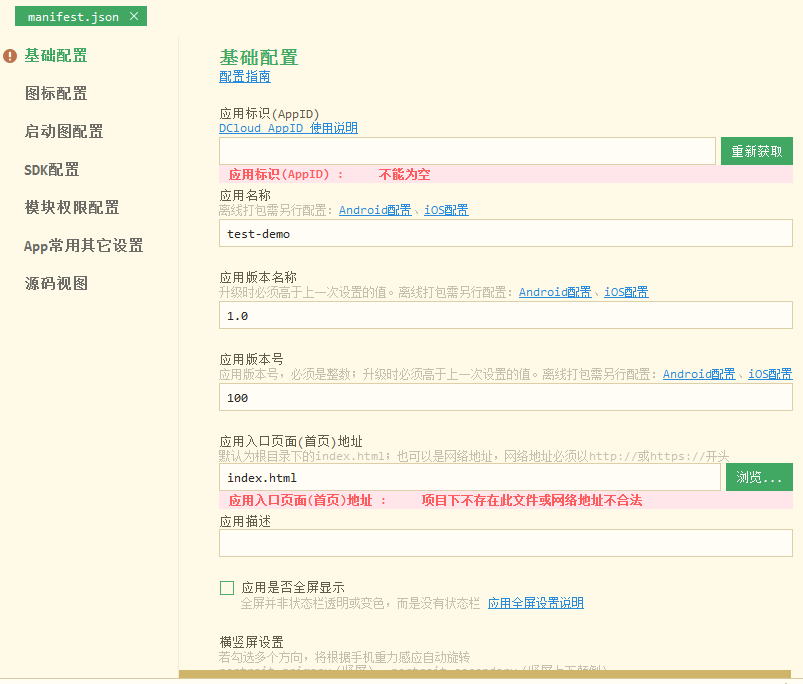Click the warning icon beside 基础配置

tap(10, 56)
